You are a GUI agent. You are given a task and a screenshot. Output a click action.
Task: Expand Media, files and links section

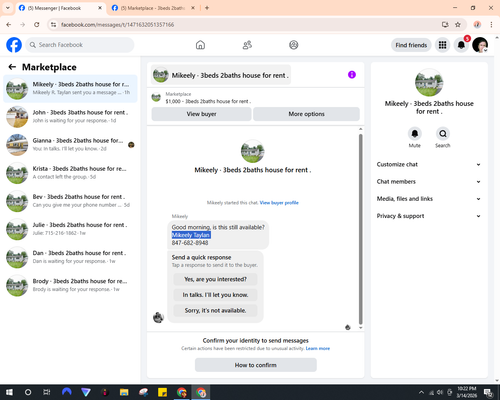429,199
